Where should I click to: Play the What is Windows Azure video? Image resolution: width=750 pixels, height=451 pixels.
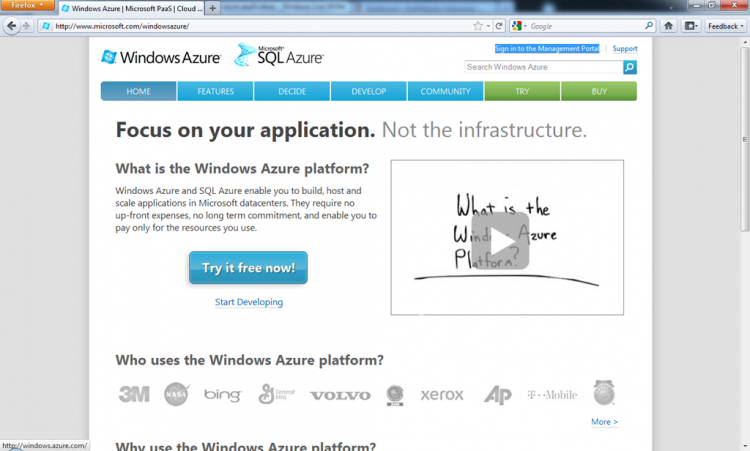click(x=500, y=241)
